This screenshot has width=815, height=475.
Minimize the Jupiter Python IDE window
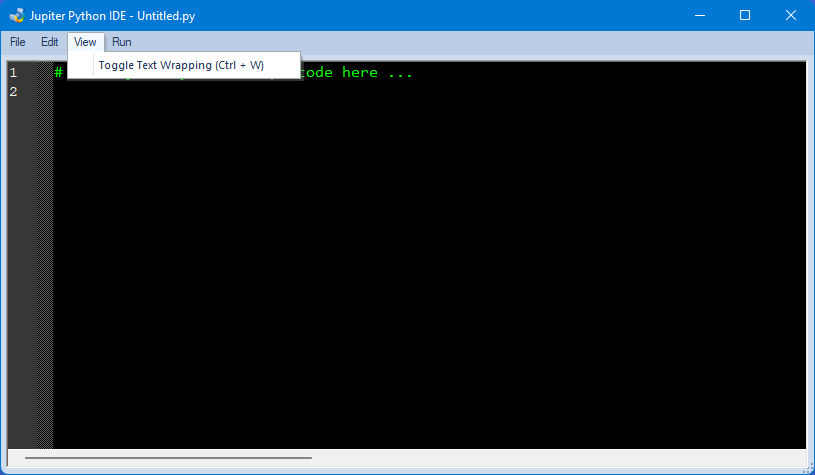698,16
